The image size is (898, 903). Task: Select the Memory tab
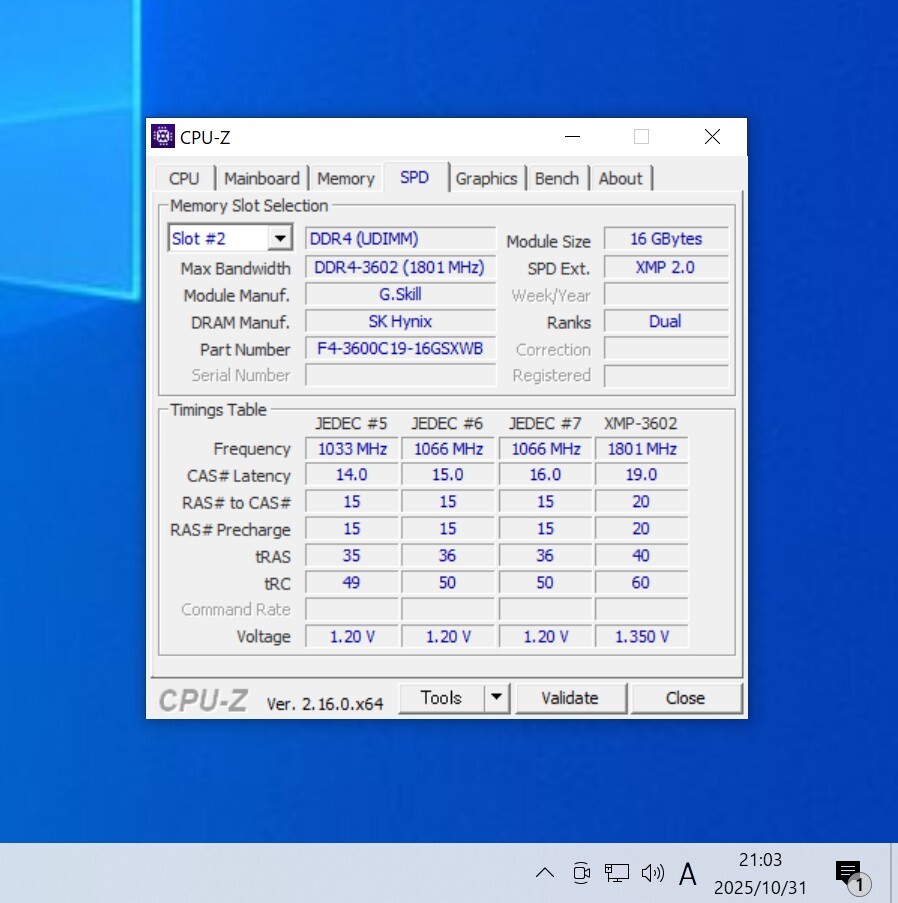pos(345,178)
